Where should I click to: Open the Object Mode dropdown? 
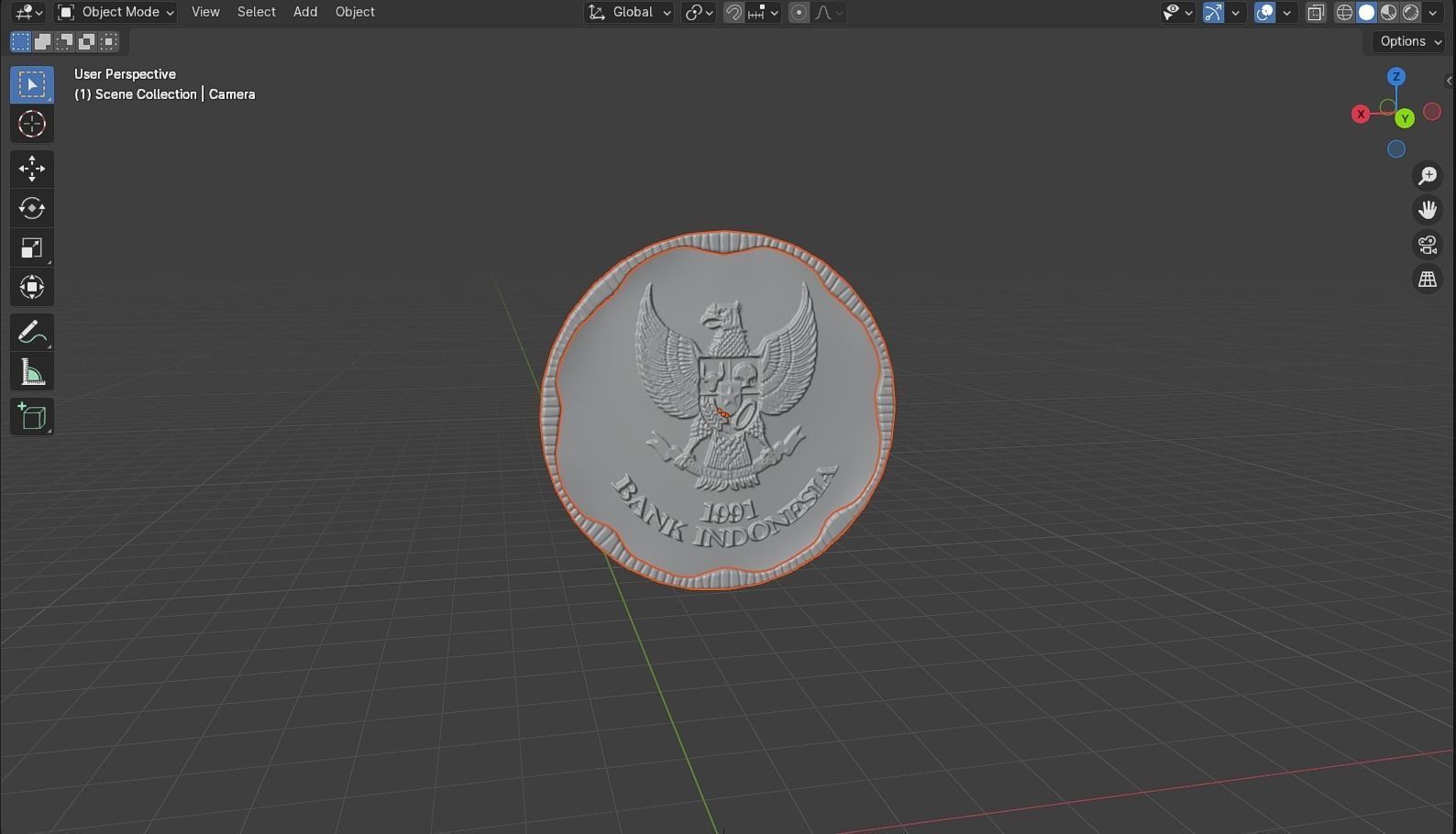tap(115, 13)
